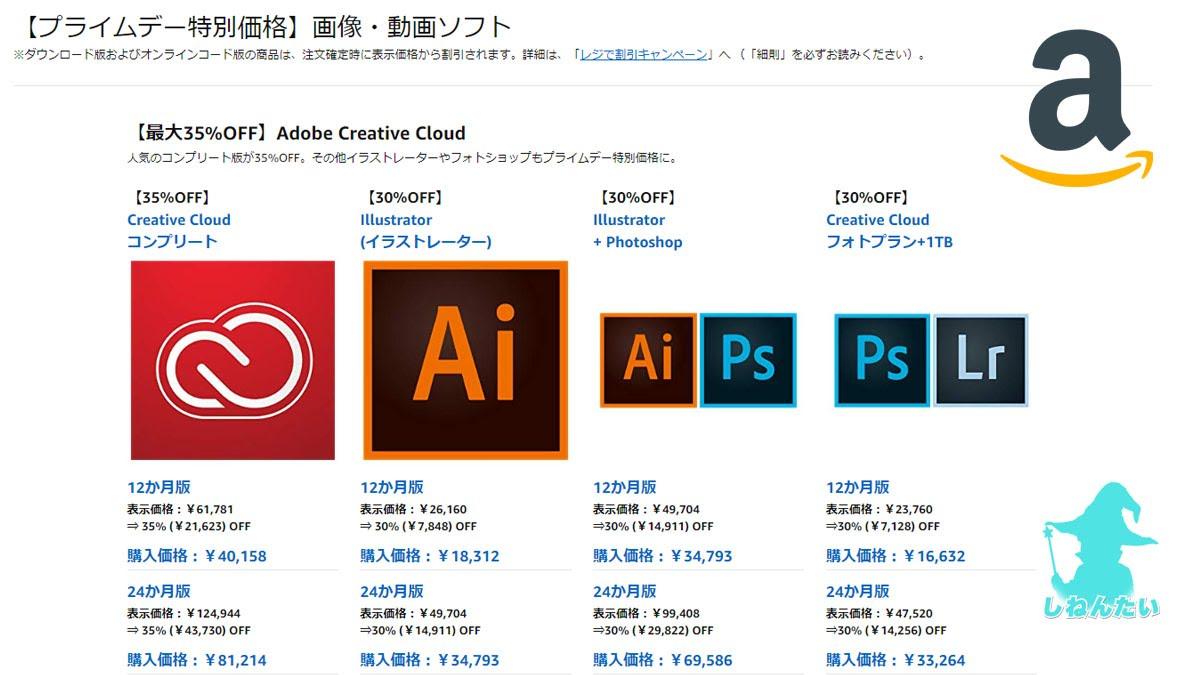This screenshot has height=675, width=1200.
Task: Click list price ¥124,944 text
Action: tap(184, 613)
